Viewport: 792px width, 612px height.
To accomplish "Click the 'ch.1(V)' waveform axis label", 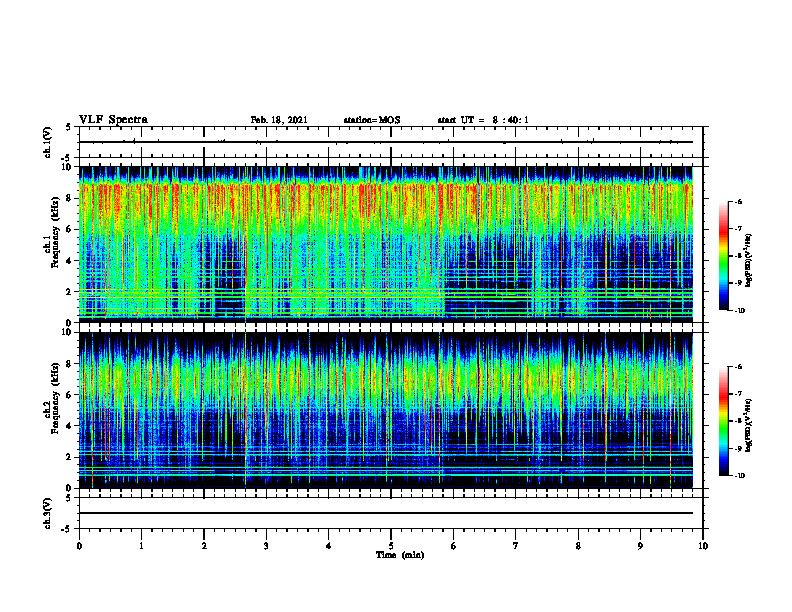I will click(x=47, y=142).
